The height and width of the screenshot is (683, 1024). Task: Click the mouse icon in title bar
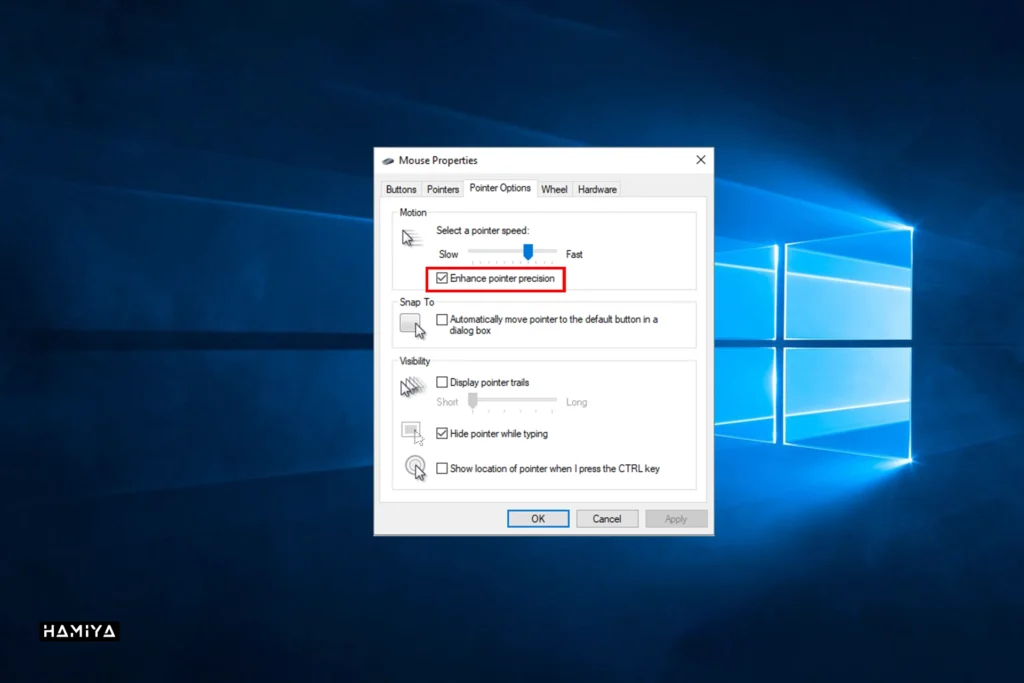(388, 161)
